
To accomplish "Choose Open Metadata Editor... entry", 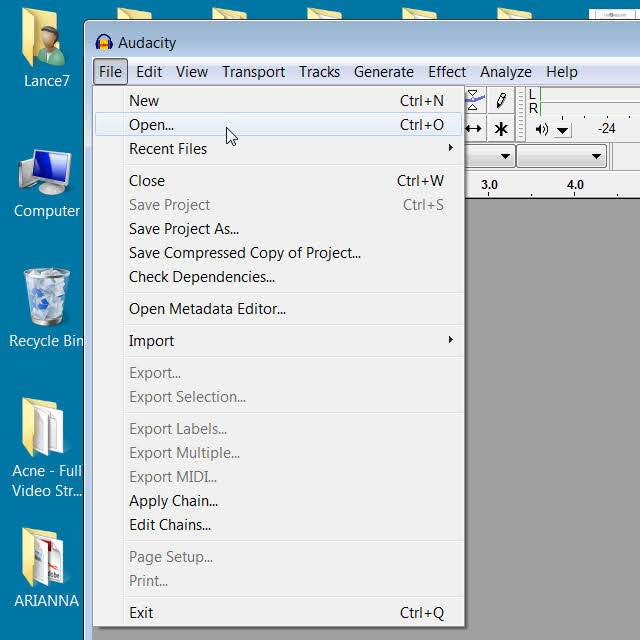I will (x=279, y=309).
